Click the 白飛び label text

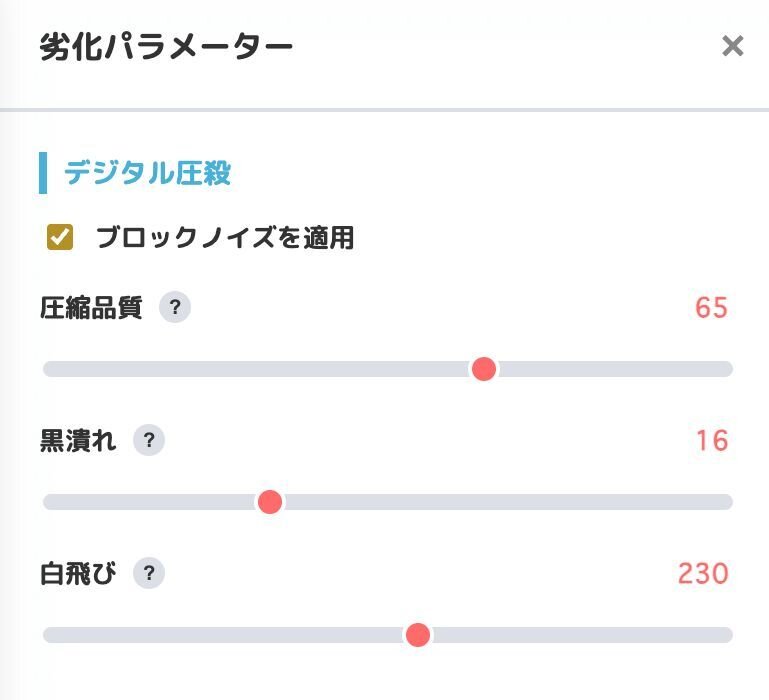pyautogui.click(x=78, y=573)
